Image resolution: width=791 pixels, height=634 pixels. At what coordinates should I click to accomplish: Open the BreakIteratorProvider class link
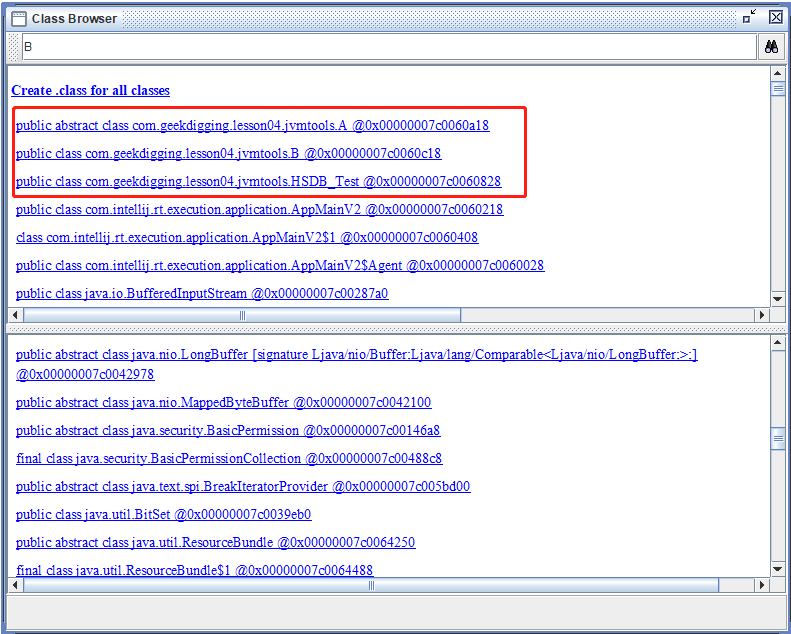[x=243, y=487]
